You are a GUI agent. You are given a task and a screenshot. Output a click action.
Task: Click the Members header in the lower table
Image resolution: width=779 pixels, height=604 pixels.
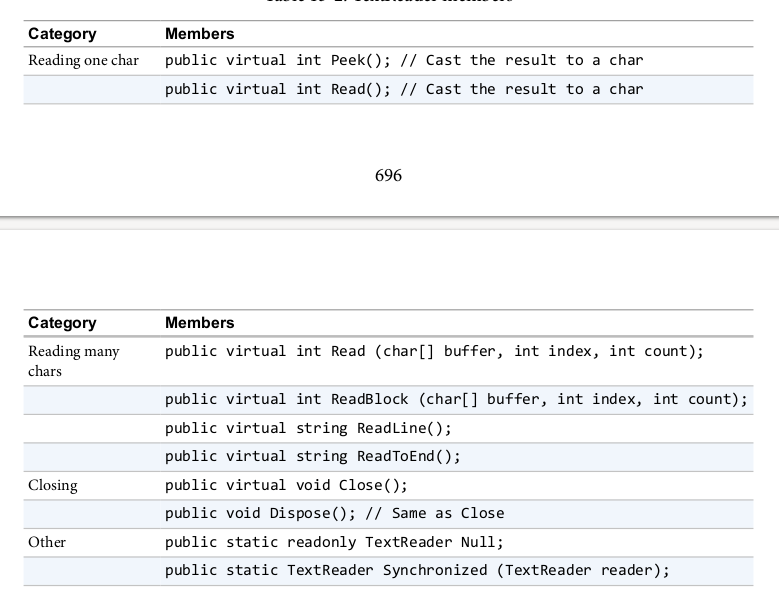[x=199, y=323]
